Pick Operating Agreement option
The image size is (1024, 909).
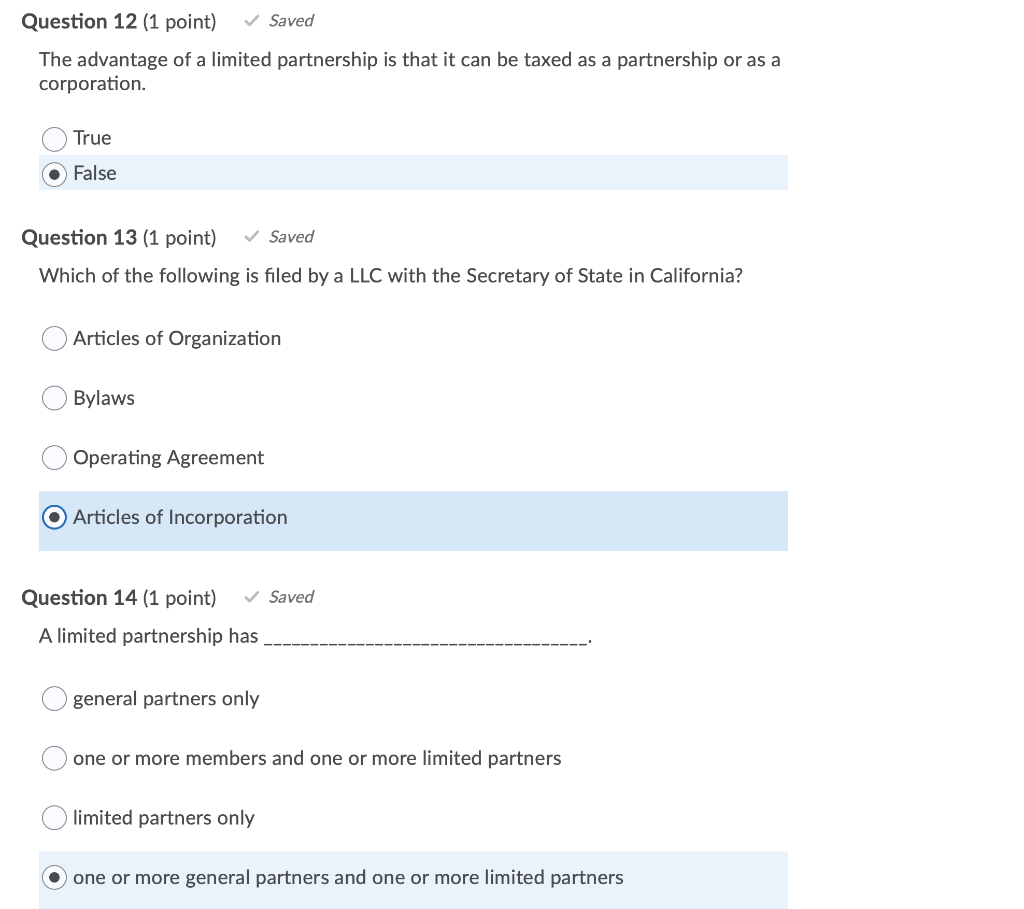click(54, 457)
